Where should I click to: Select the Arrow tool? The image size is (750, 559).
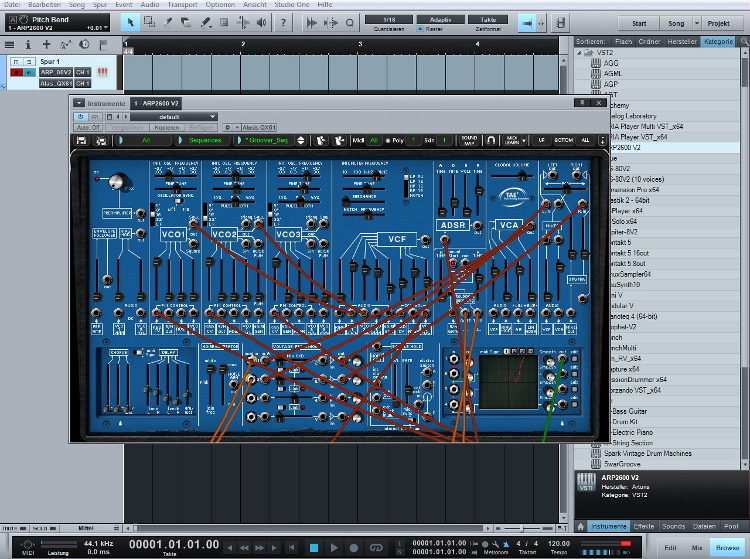click(130, 22)
